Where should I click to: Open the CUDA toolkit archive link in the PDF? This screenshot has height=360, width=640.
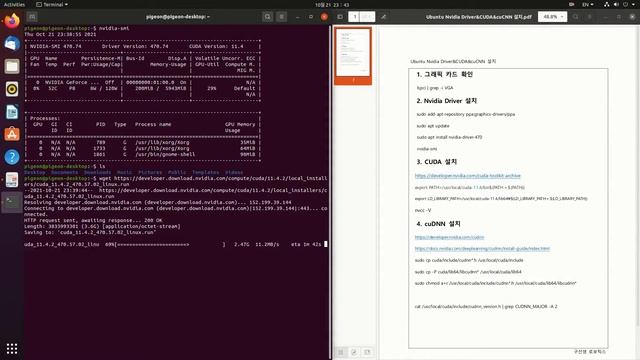tap(468, 176)
